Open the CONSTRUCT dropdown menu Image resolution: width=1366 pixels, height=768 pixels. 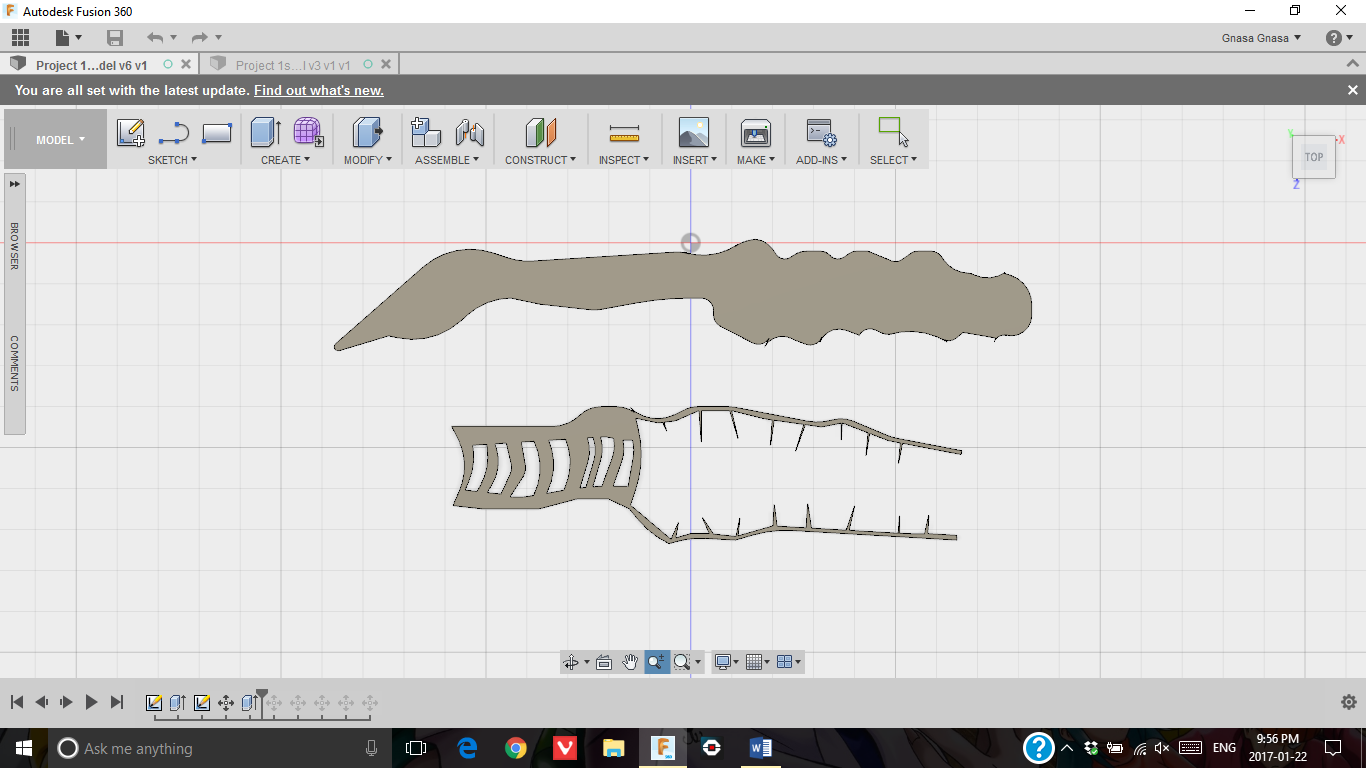[x=540, y=160]
